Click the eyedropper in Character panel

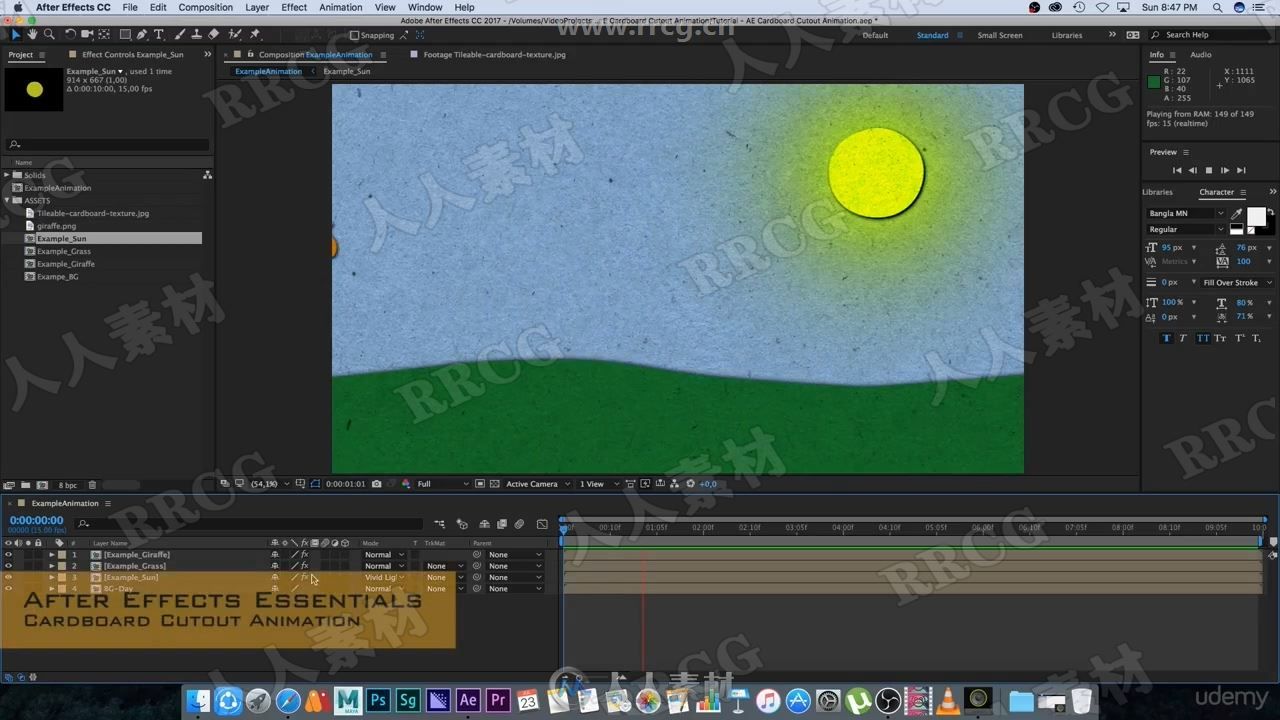coord(1236,213)
